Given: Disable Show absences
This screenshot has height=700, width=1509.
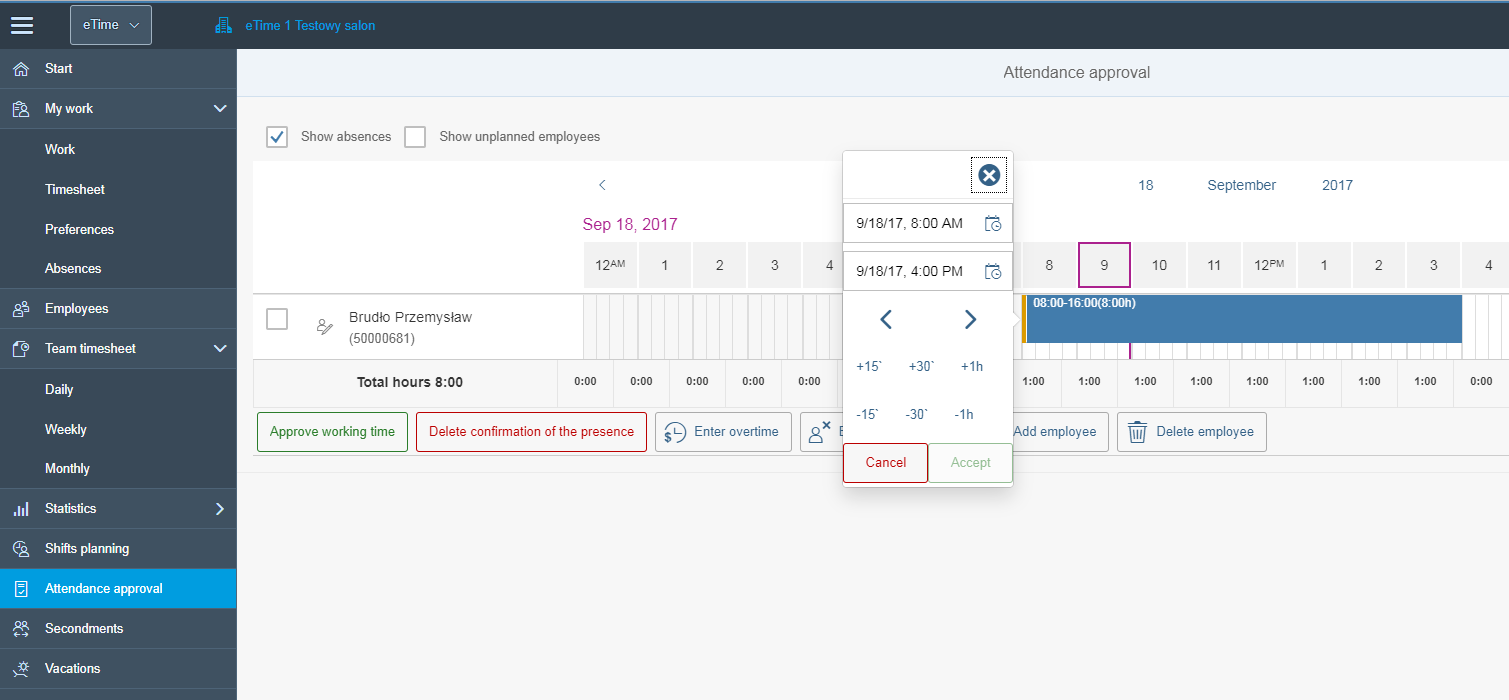Looking at the screenshot, I should pos(277,136).
